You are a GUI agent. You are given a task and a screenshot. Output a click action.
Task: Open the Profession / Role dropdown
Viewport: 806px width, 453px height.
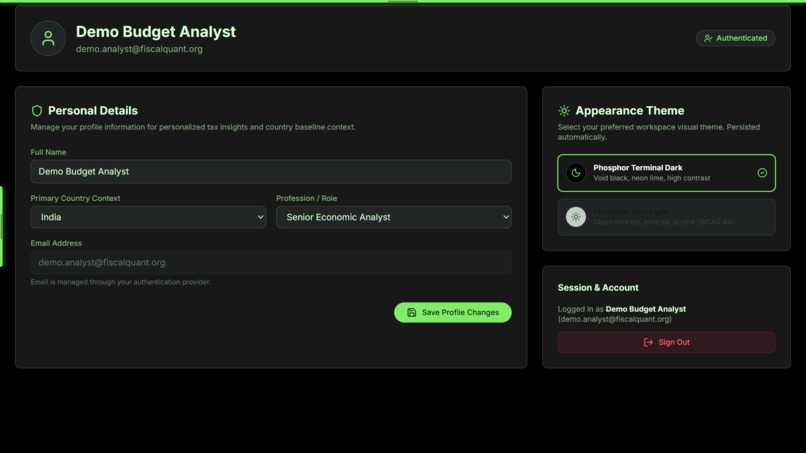tap(394, 217)
